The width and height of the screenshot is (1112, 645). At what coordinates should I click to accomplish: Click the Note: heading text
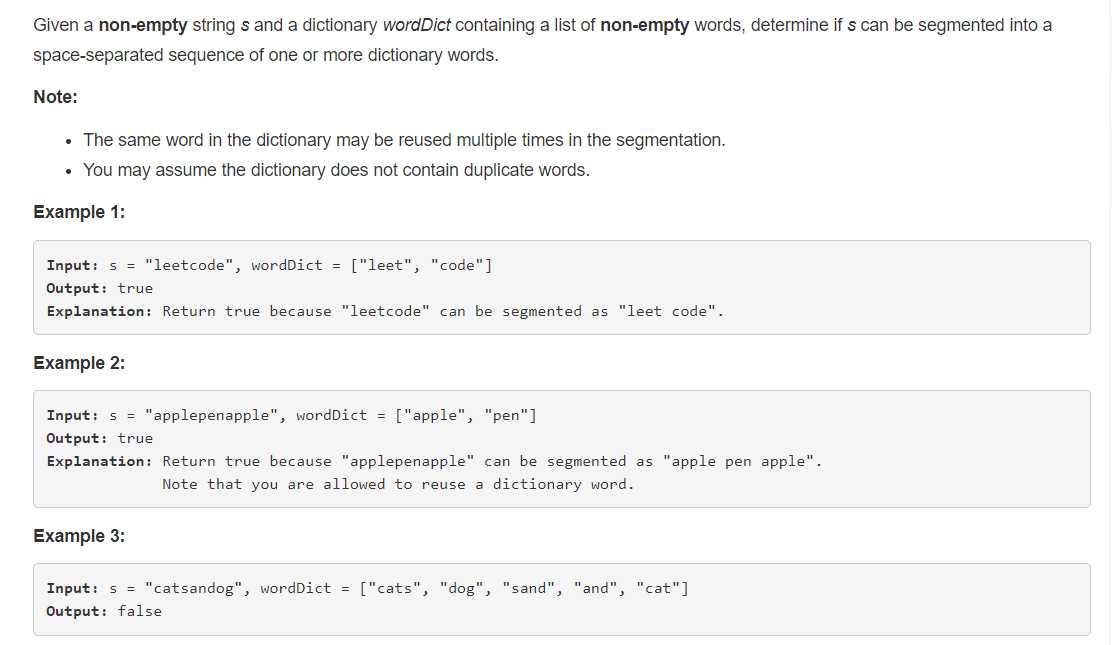(x=55, y=97)
